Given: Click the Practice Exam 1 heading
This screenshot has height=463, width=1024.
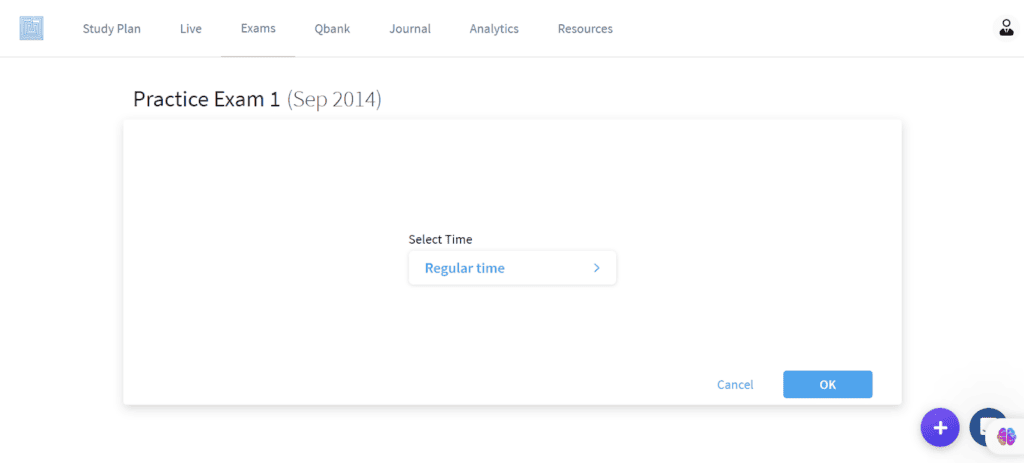Looking at the screenshot, I should click(x=206, y=100).
